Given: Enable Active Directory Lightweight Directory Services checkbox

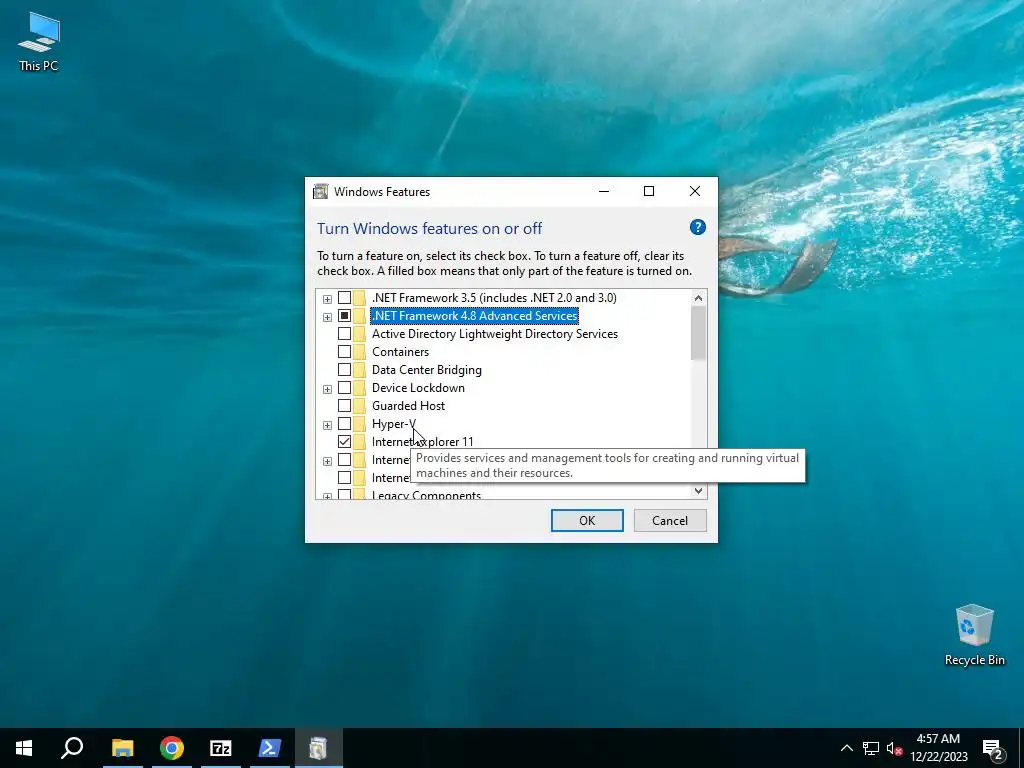Looking at the screenshot, I should pos(344,334).
